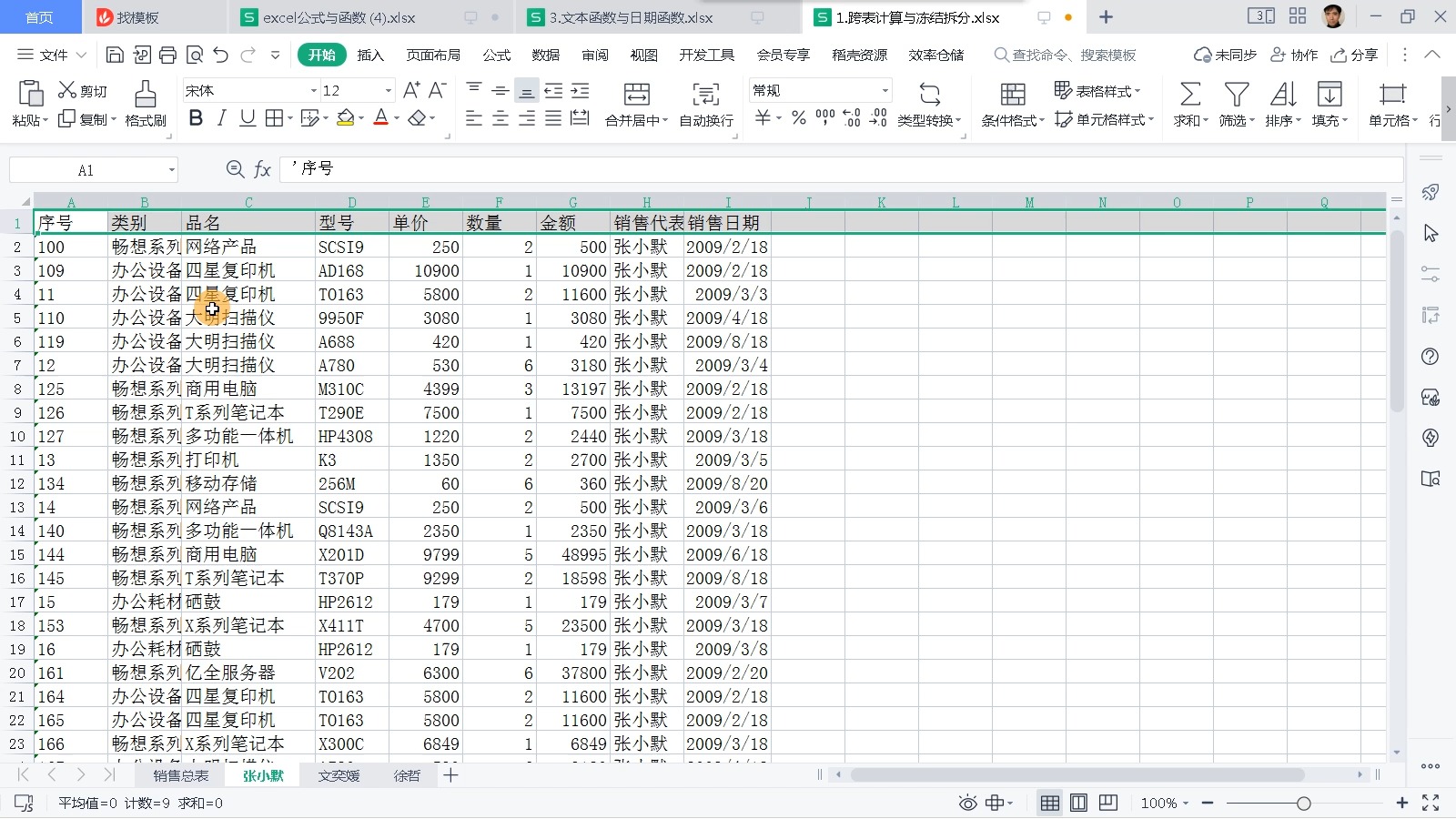Switch to the 文奕媛 sheet tab
1456x819 pixels.
339,775
